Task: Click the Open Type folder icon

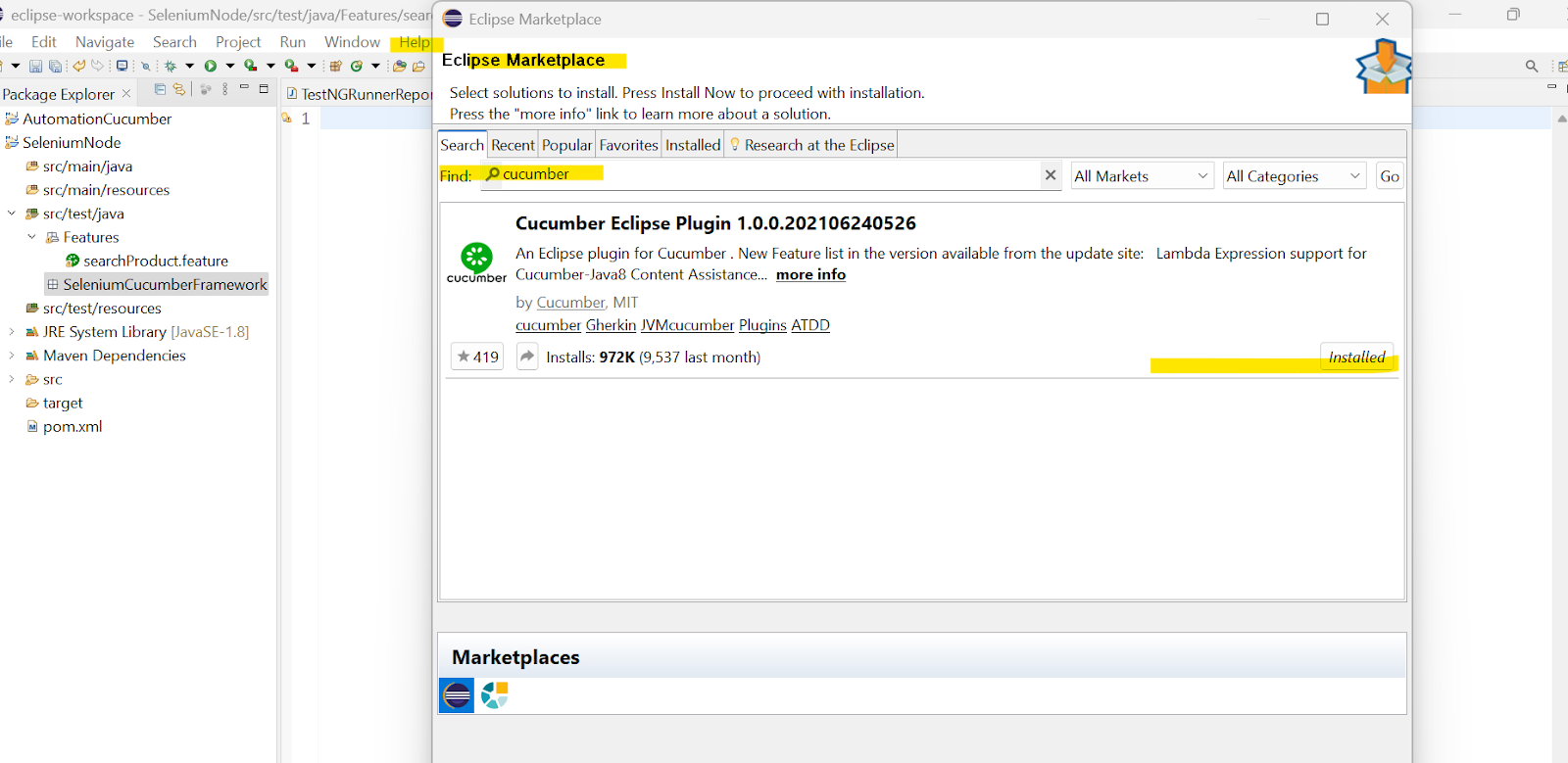Action: pyautogui.click(x=399, y=66)
